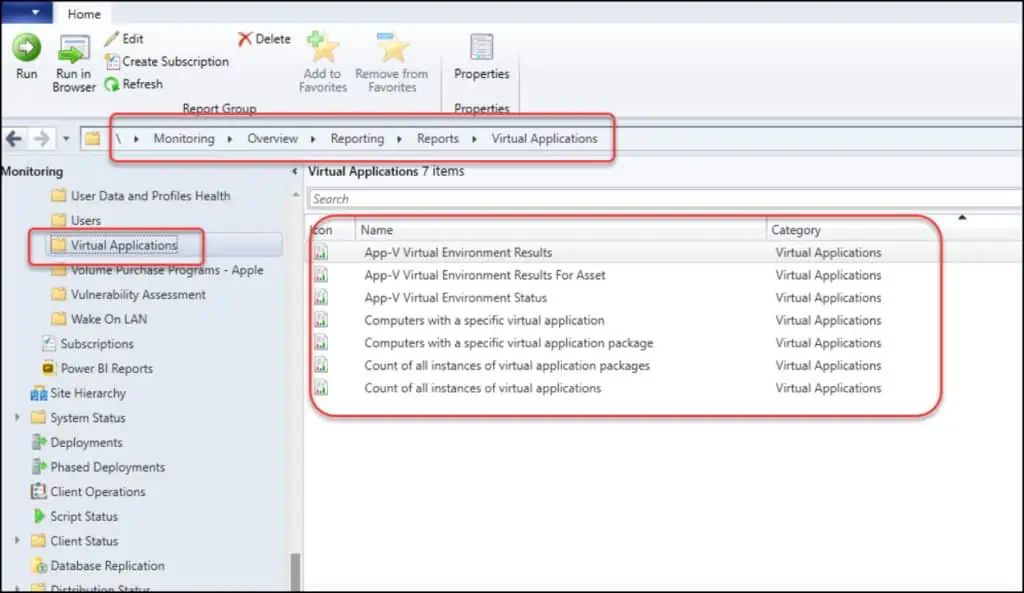Click the Database Replication node icon
The width and height of the screenshot is (1024, 593).
[x=39, y=566]
